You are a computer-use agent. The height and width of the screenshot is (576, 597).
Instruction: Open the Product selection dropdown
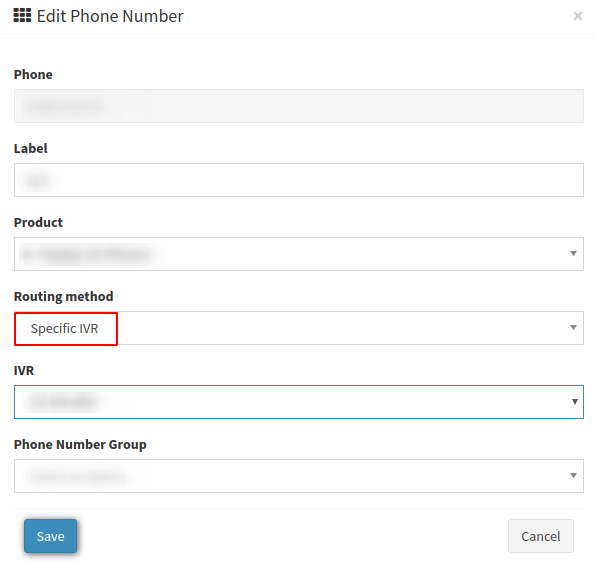point(298,254)
